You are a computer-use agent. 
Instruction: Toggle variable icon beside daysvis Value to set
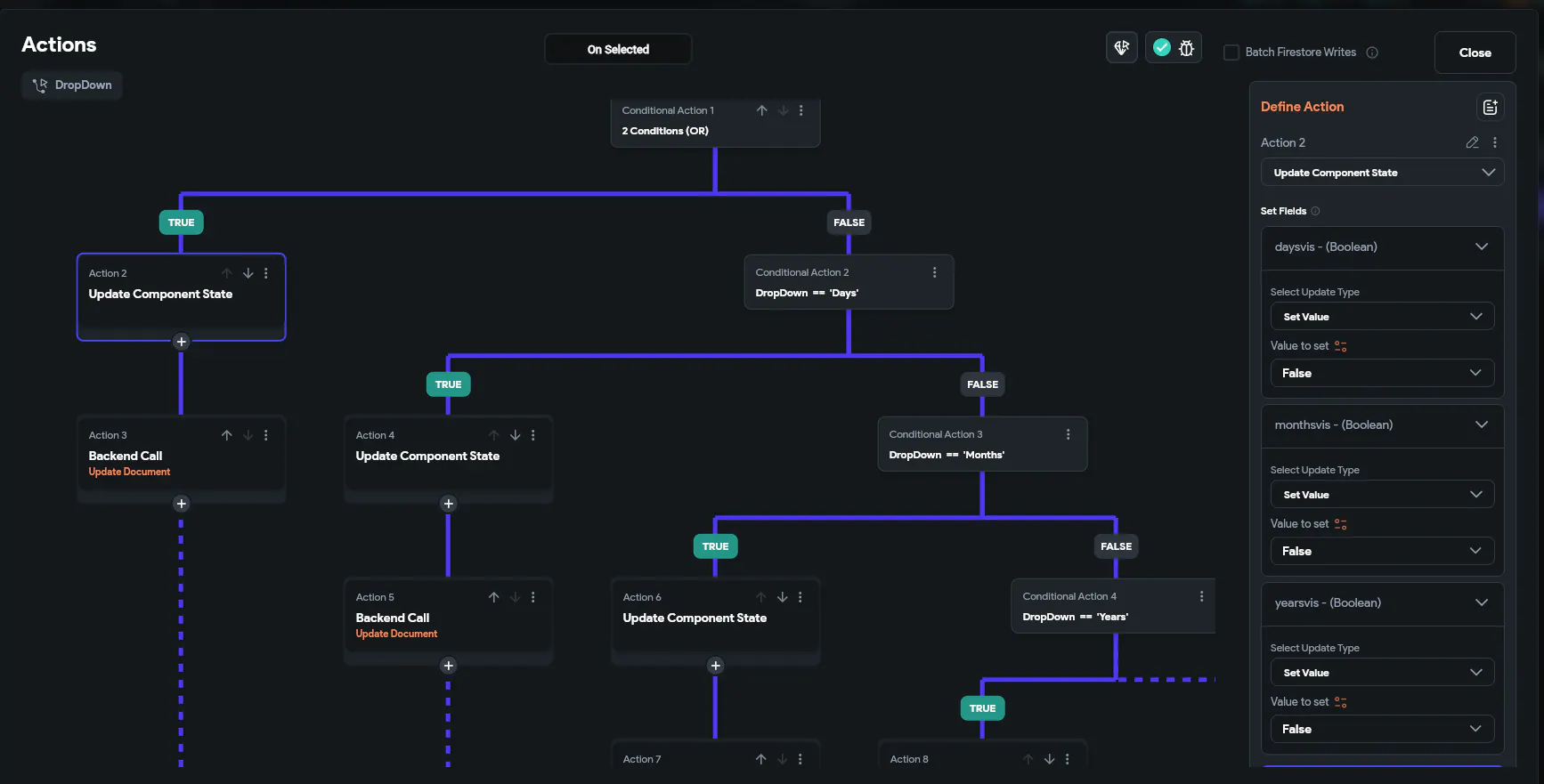click(1340, 346)
